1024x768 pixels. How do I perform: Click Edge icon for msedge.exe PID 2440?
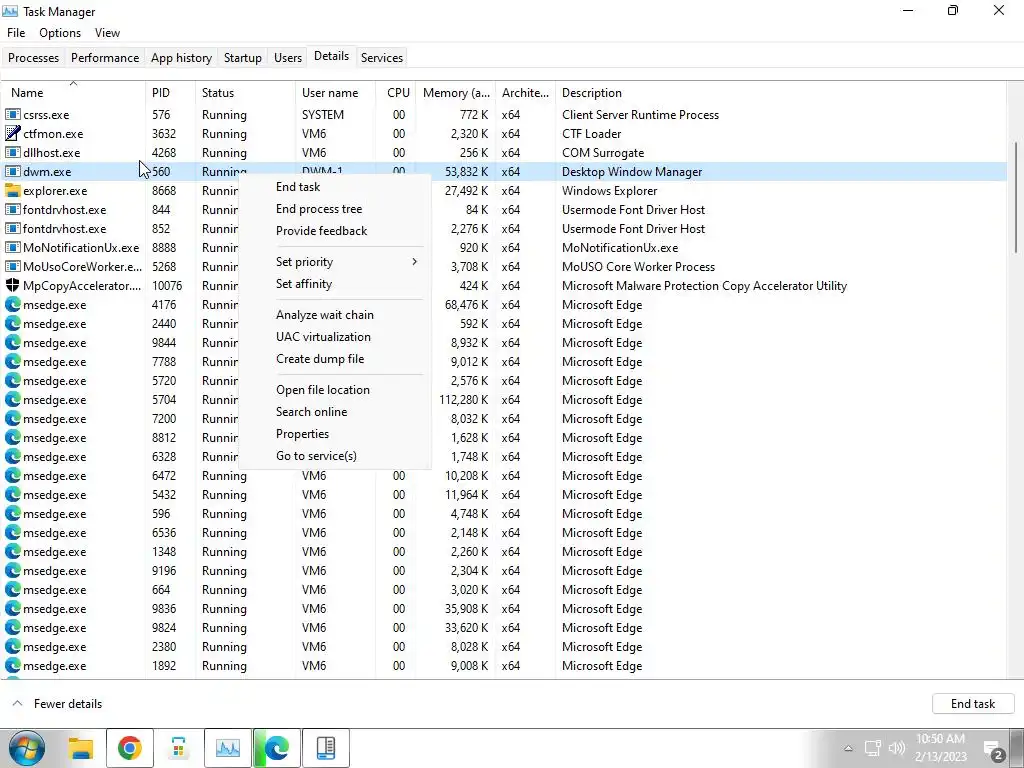click(12, 323)
